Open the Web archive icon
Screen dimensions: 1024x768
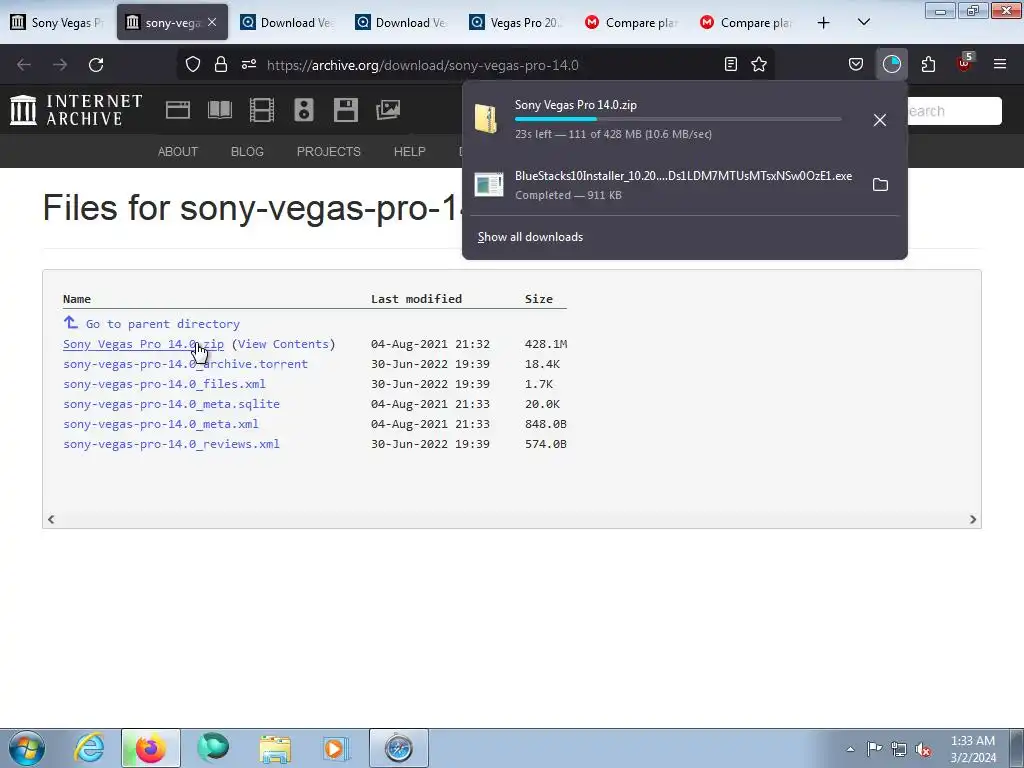pyautogui.click(x=178, y=110)
